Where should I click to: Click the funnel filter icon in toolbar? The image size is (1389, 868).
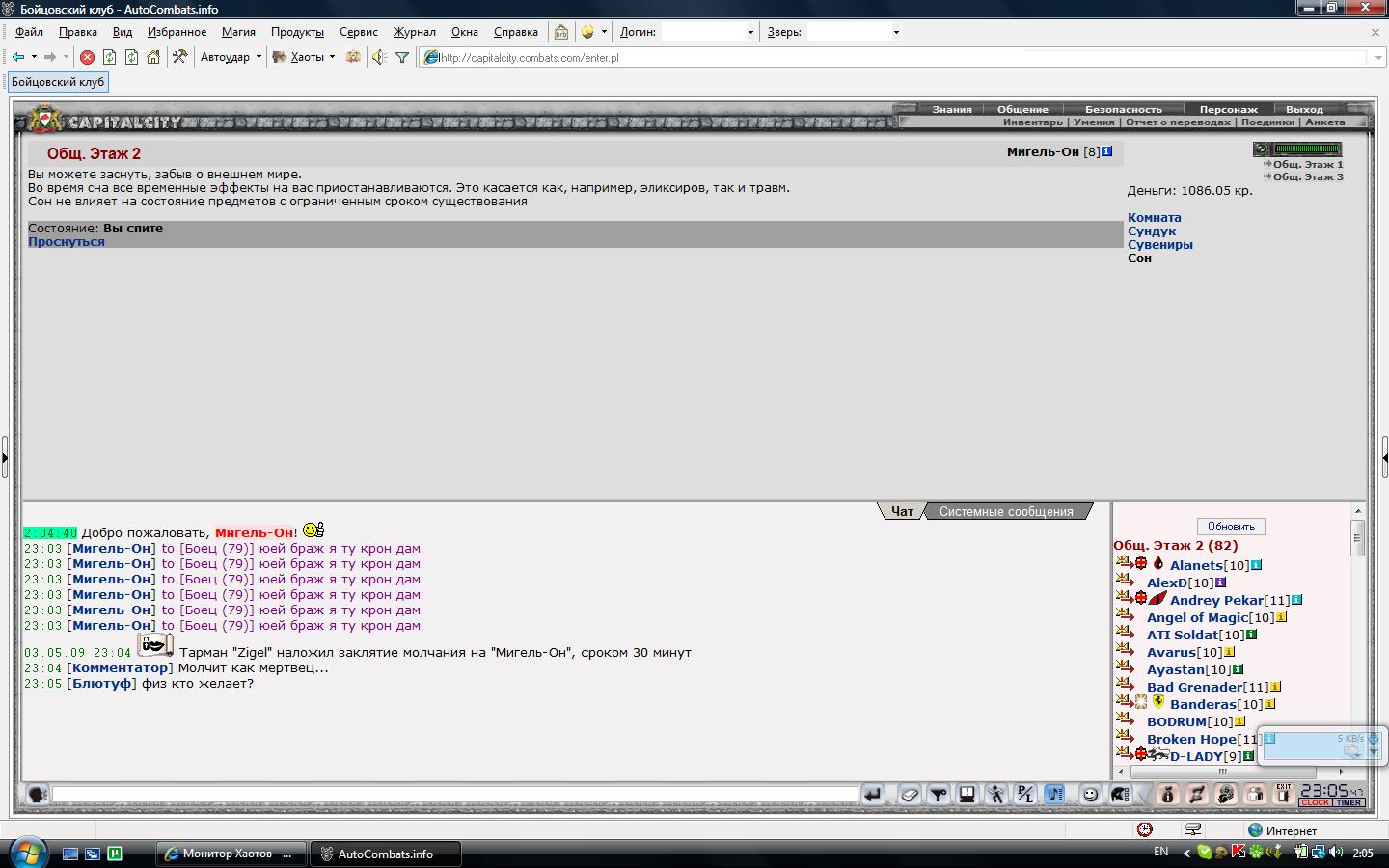click(402, 57)
